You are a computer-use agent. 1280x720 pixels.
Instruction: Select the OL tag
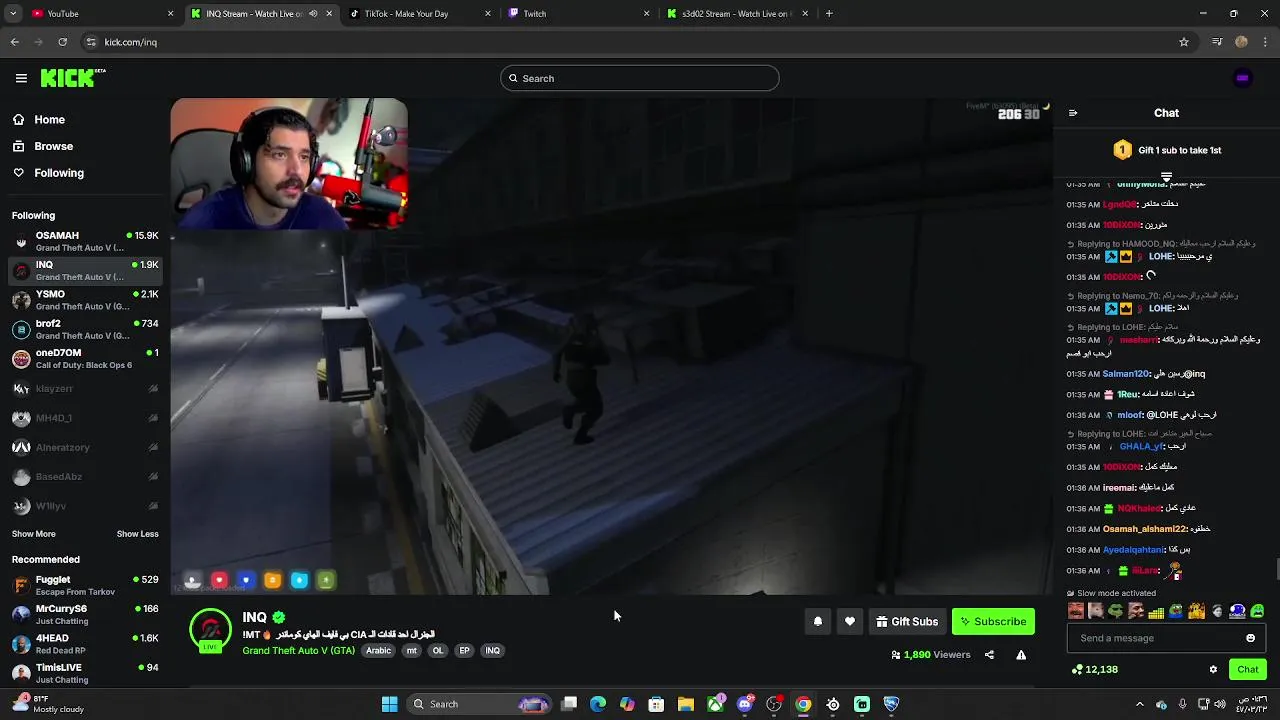pyautogui.click(x=437, y=651)
